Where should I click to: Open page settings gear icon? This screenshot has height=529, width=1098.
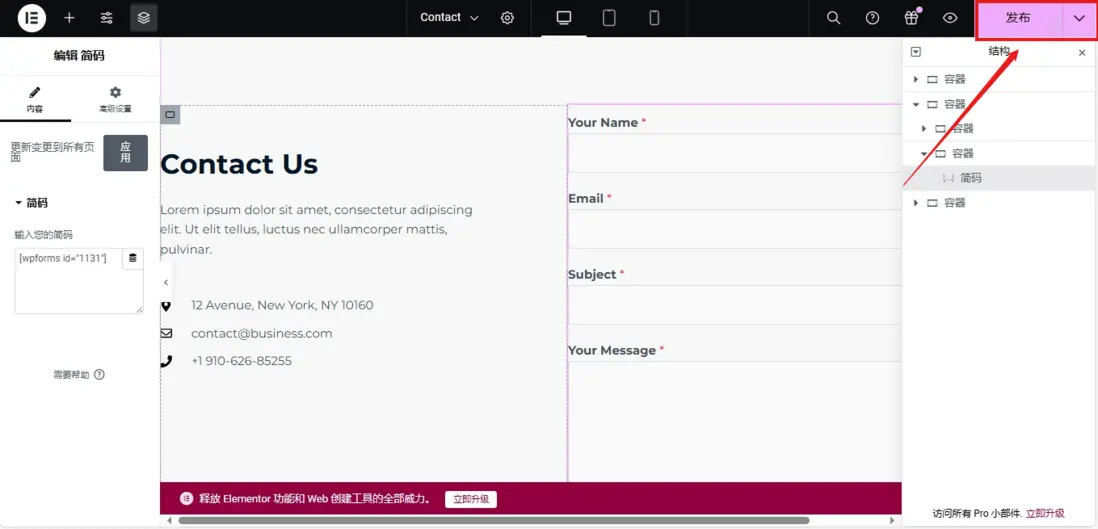pos(508,18)
